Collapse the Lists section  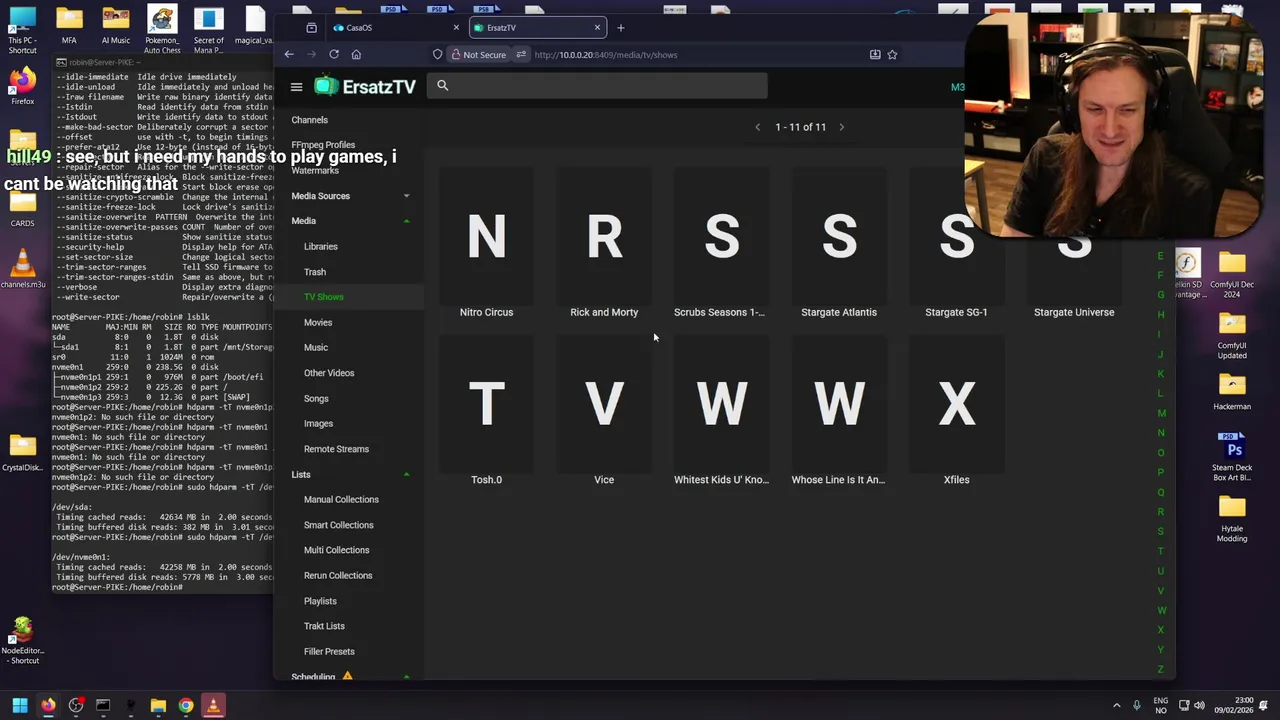tap(351, 475)
